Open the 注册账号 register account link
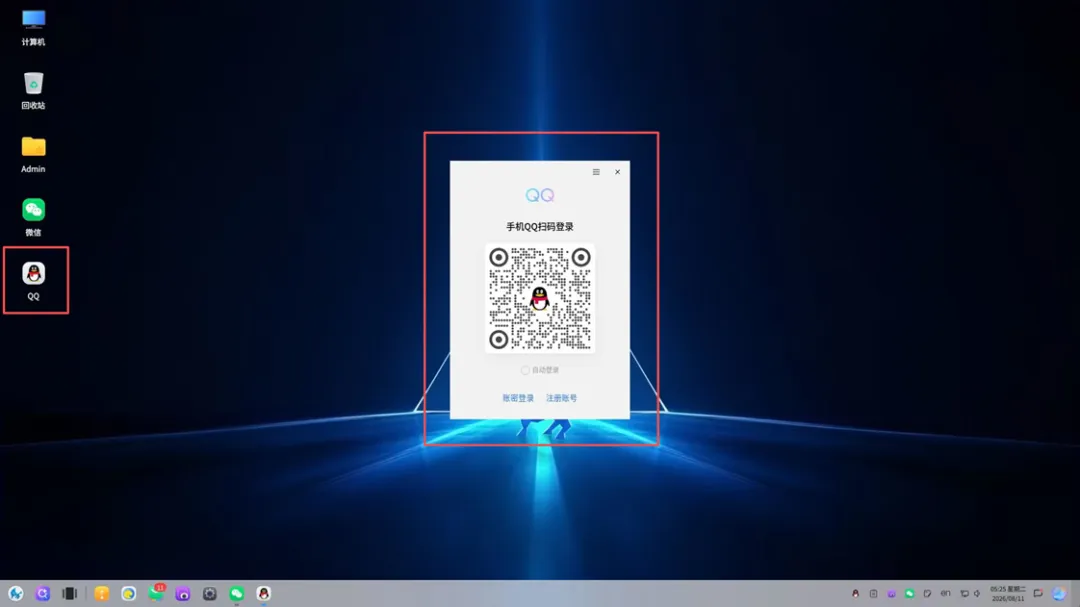The width and height of the screenshot is (1080, 607). click(561, 398)
